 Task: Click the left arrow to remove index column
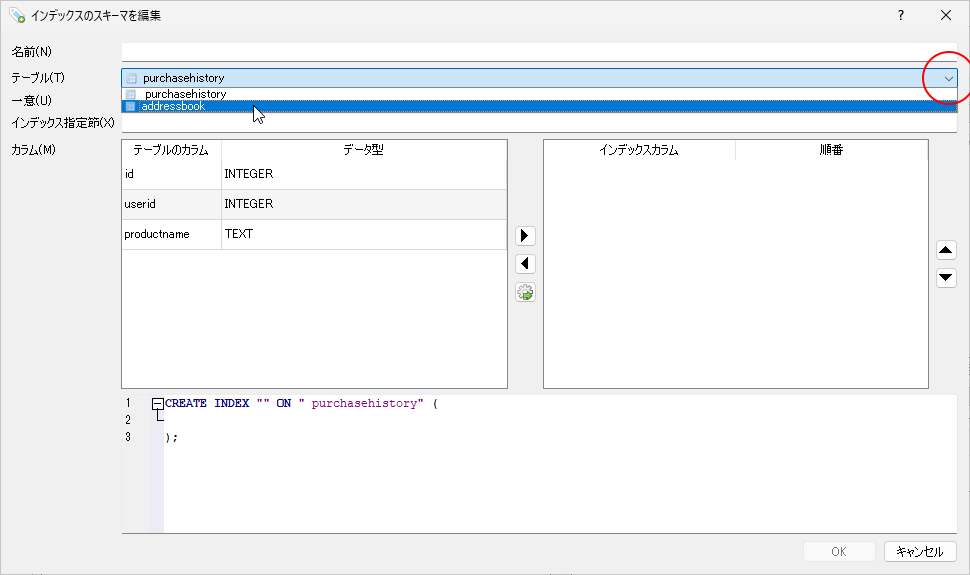pos(525,264)
